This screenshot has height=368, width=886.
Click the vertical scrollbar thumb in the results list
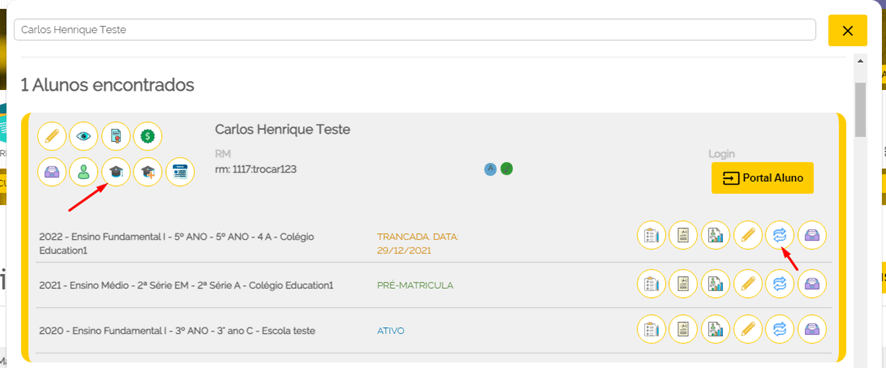(861, 110)
